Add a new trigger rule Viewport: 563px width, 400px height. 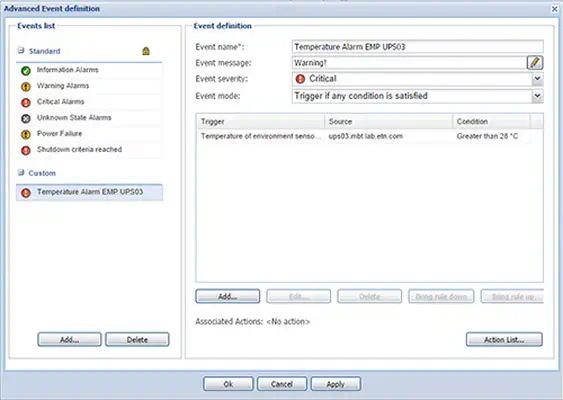click(228, 296)
